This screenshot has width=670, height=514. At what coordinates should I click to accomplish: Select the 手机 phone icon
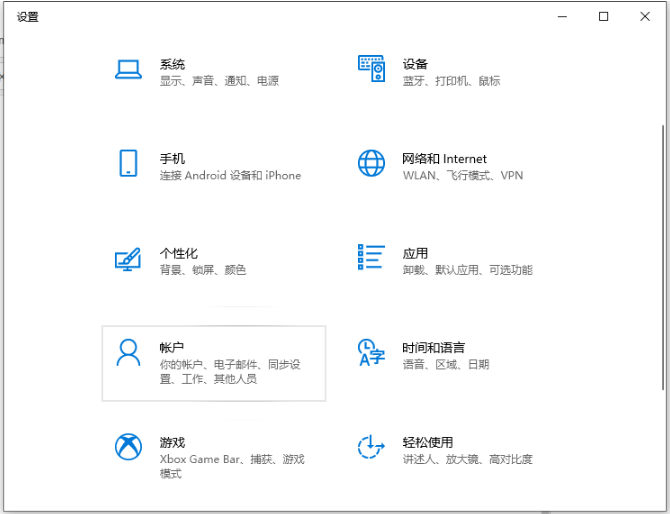[x=128, y=163]
